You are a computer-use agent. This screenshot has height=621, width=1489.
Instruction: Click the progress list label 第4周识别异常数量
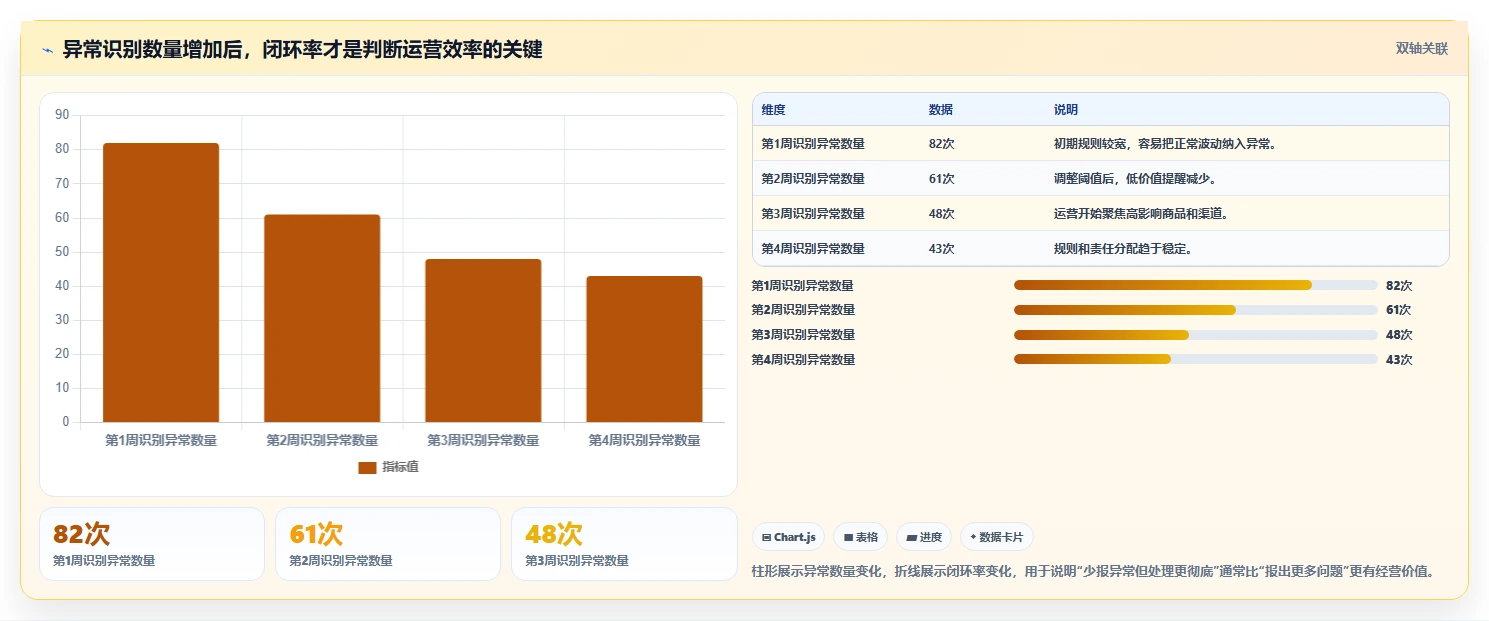pos(803,359)
